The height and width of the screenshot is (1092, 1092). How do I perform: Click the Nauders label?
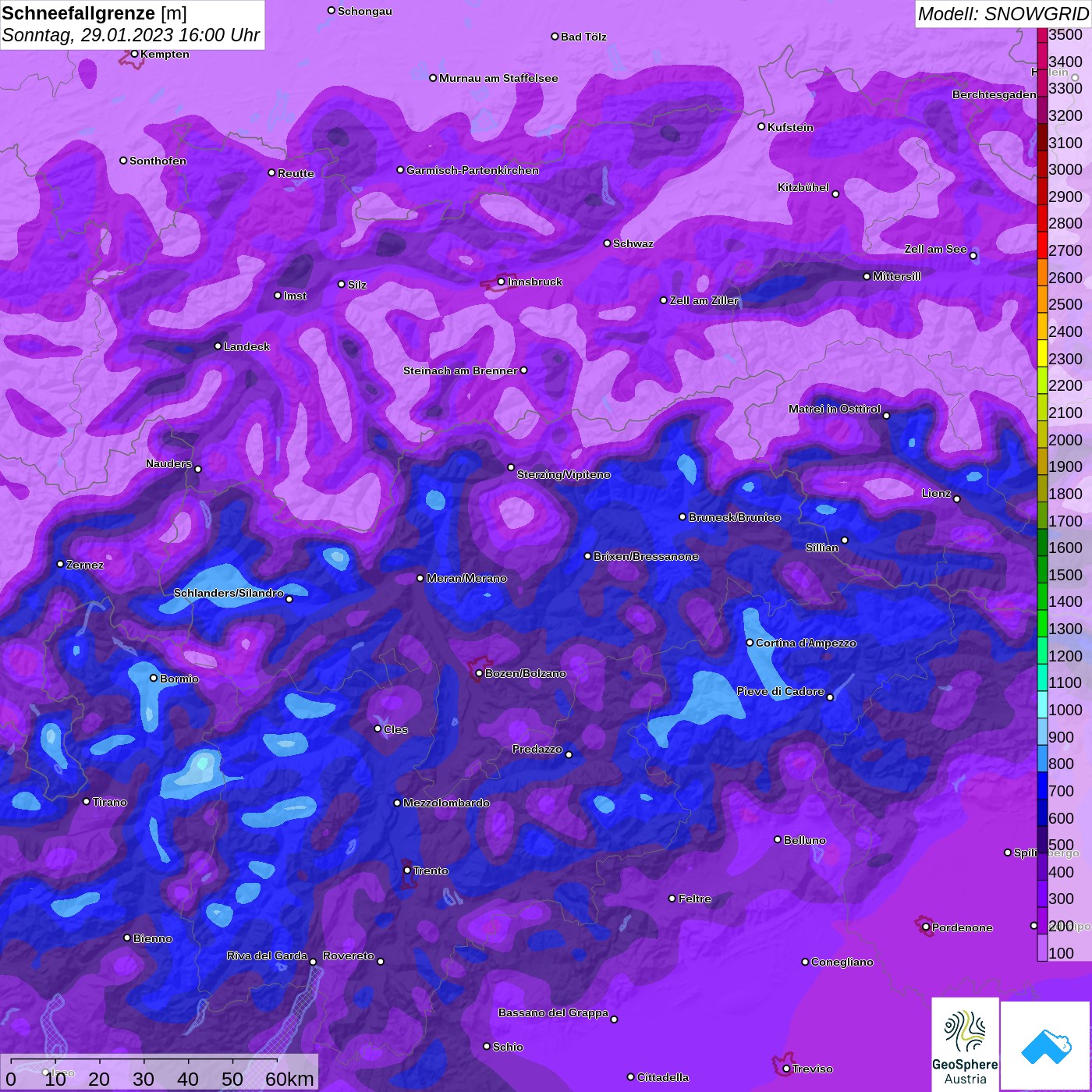pos(168,463)
